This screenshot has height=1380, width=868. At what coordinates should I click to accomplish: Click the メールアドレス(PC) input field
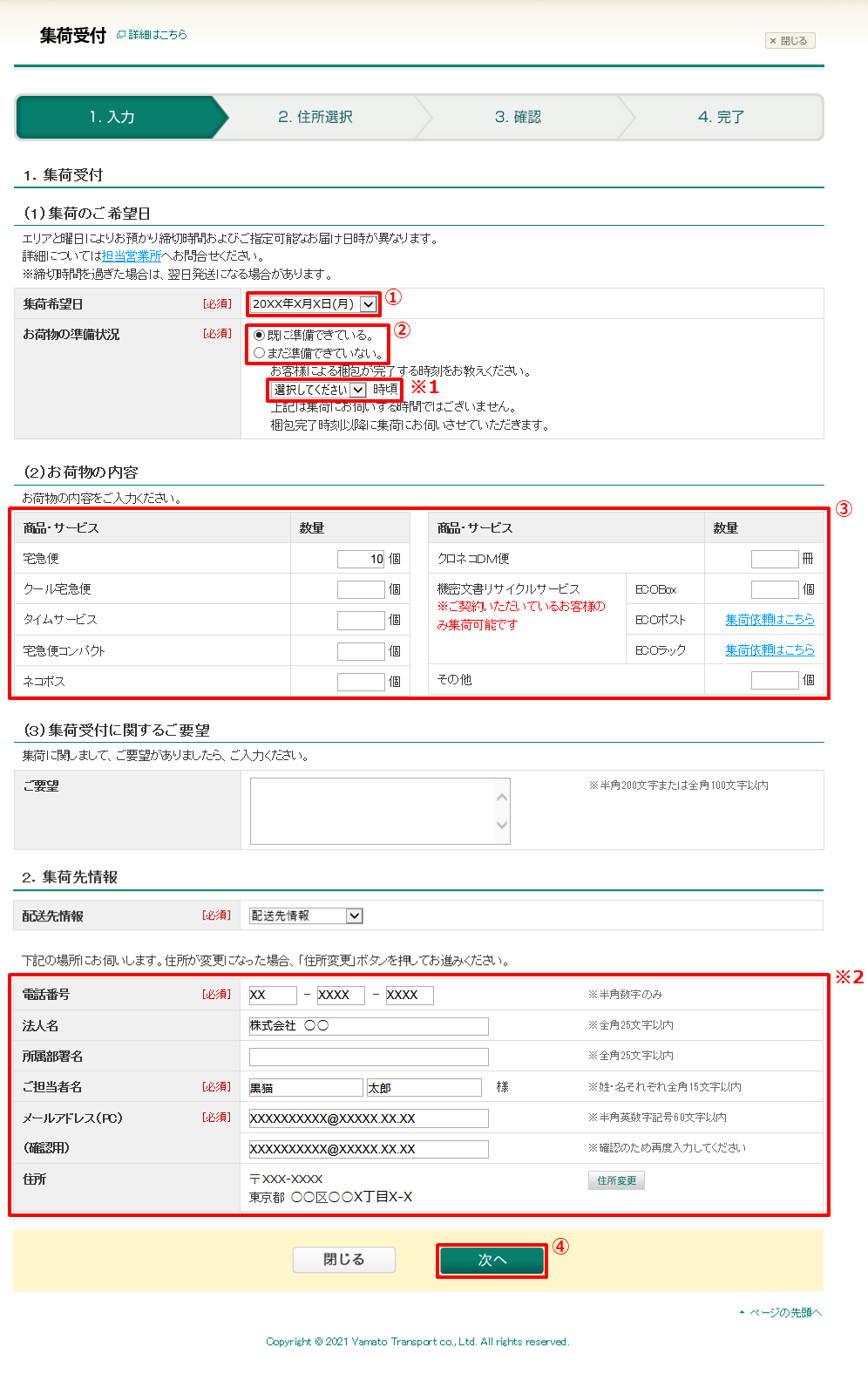pos(369,1118)
